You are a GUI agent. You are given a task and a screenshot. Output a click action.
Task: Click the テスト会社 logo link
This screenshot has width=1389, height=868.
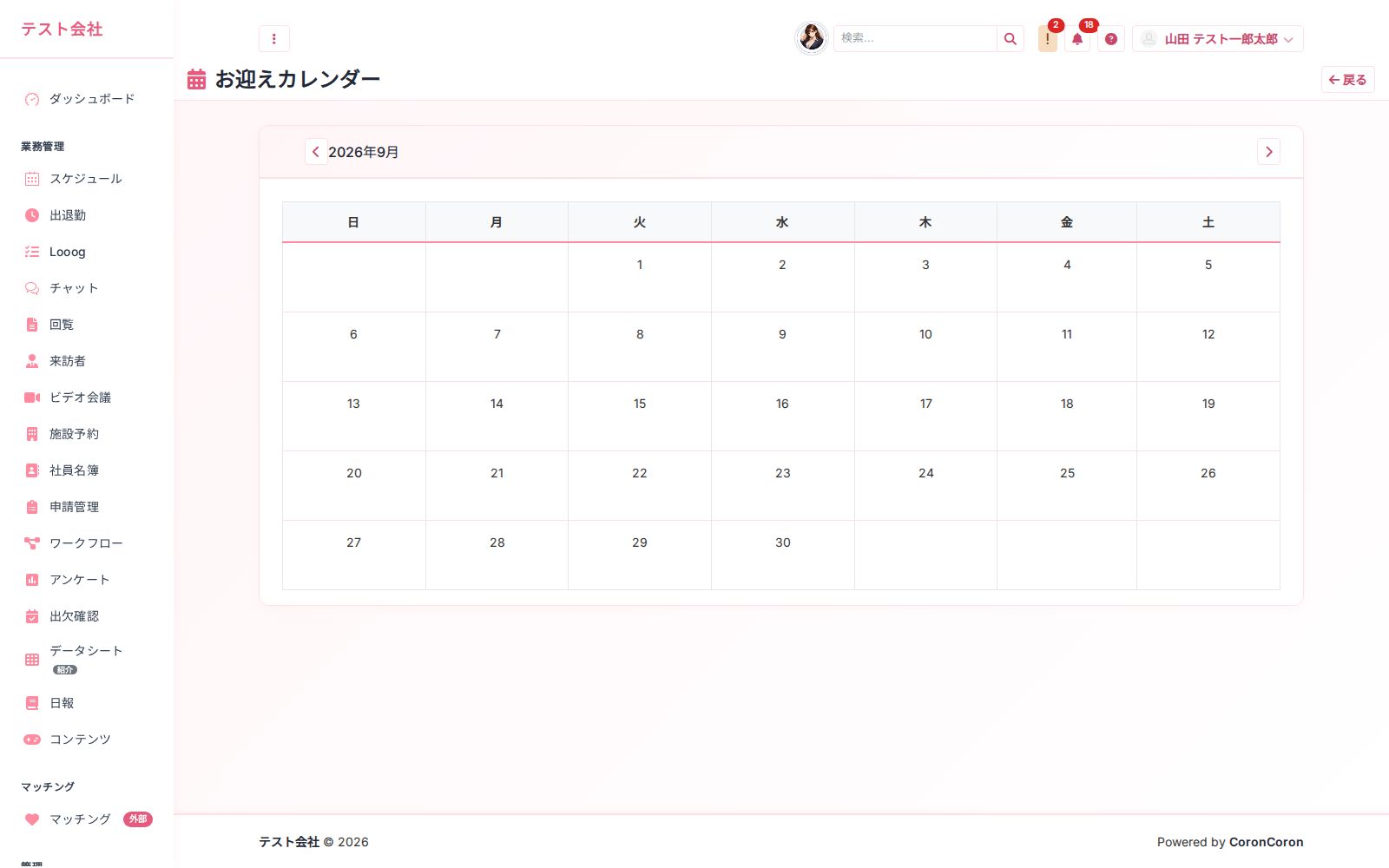(62, 30)
